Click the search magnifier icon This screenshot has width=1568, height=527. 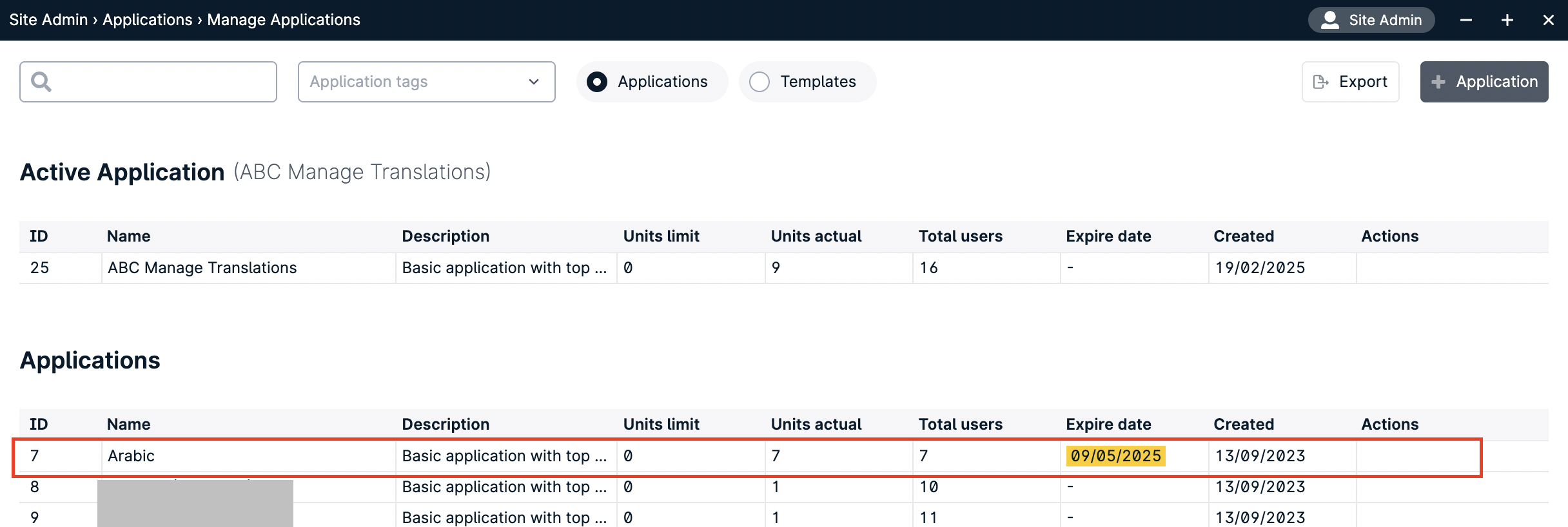coord(41,82)
